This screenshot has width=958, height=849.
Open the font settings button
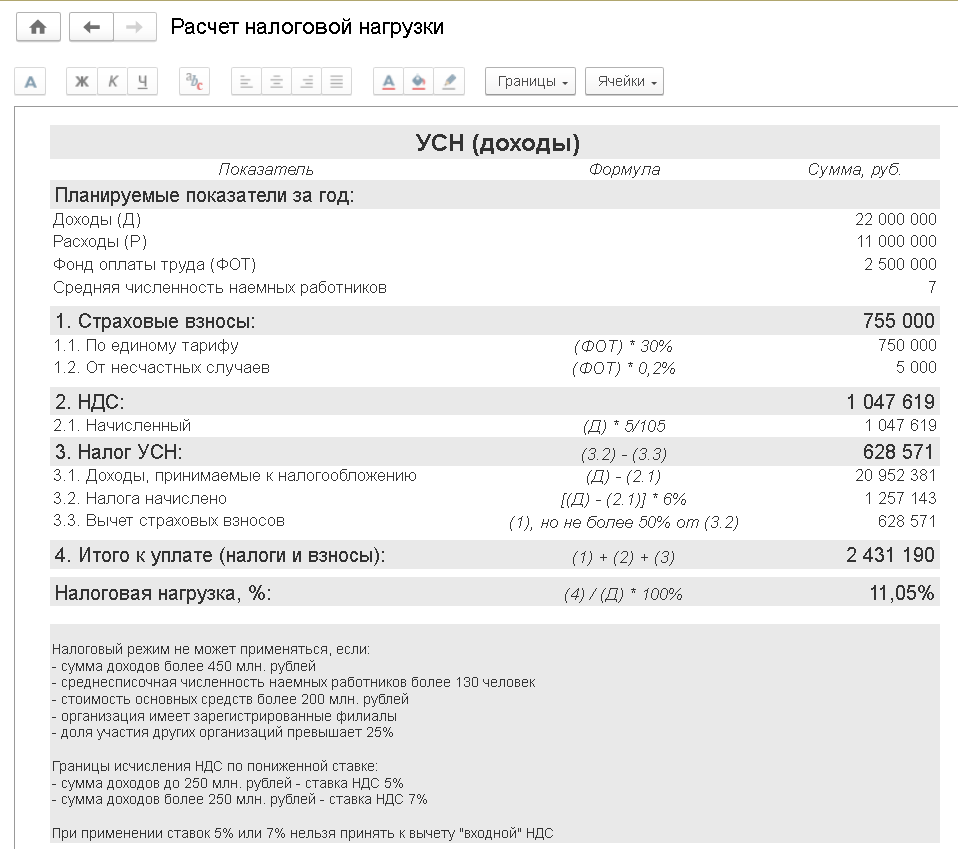click(x=30, y=82)
